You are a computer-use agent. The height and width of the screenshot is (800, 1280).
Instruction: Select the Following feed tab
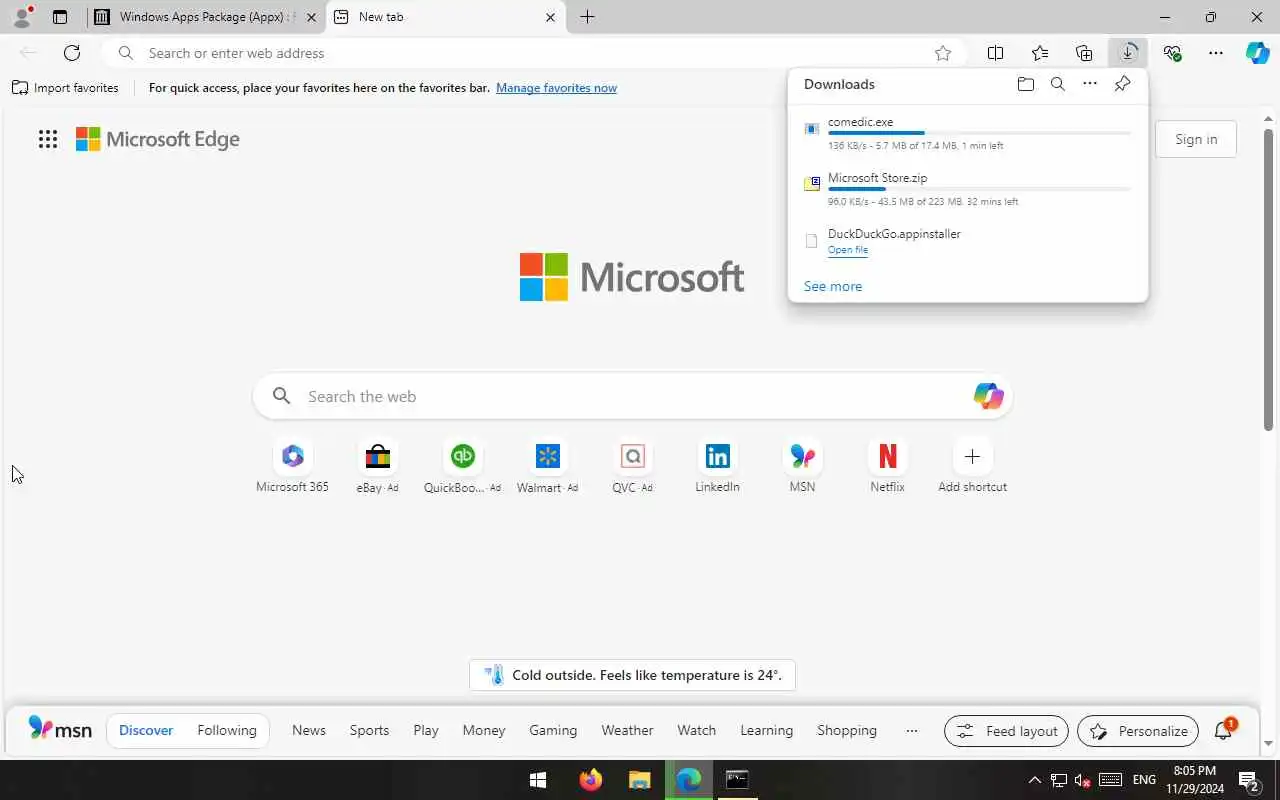(x=227, y=730)
